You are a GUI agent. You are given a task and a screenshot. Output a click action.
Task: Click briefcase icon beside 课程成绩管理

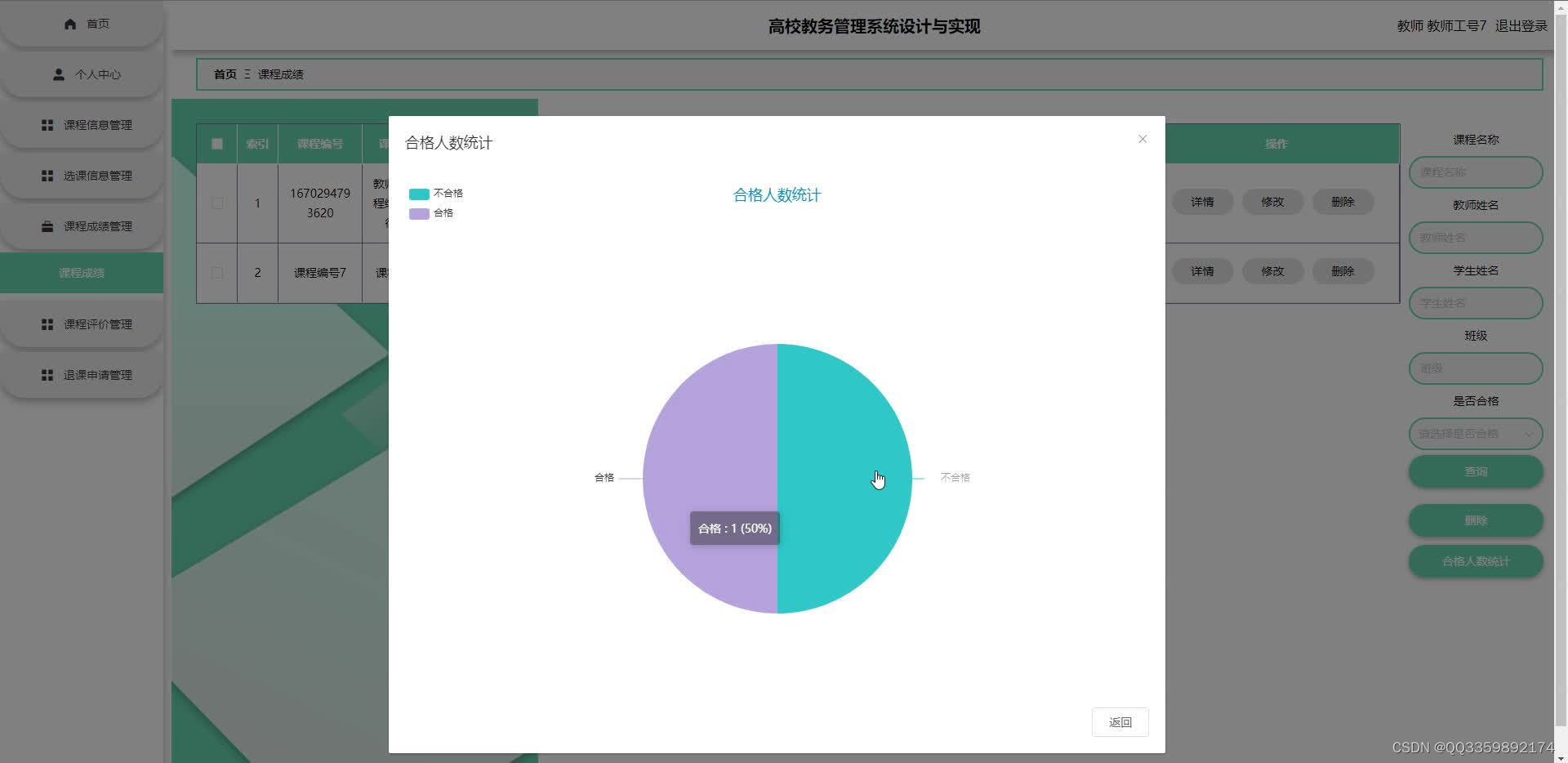(x=47, y=226)
